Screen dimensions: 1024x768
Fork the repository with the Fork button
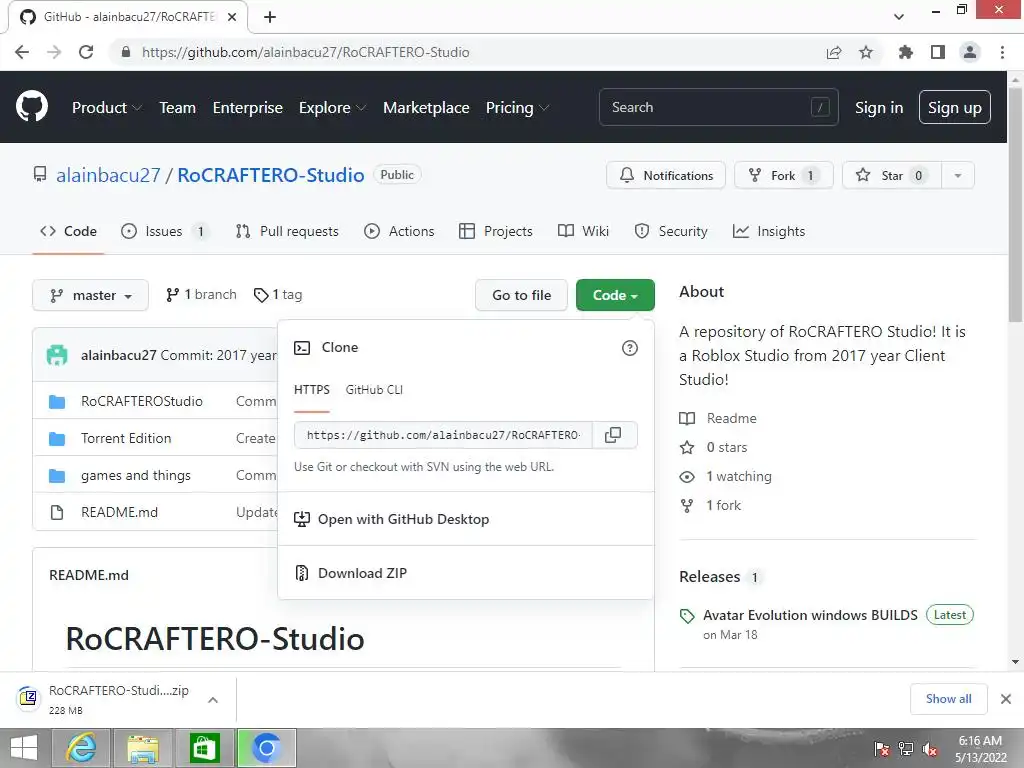[784, 176]
